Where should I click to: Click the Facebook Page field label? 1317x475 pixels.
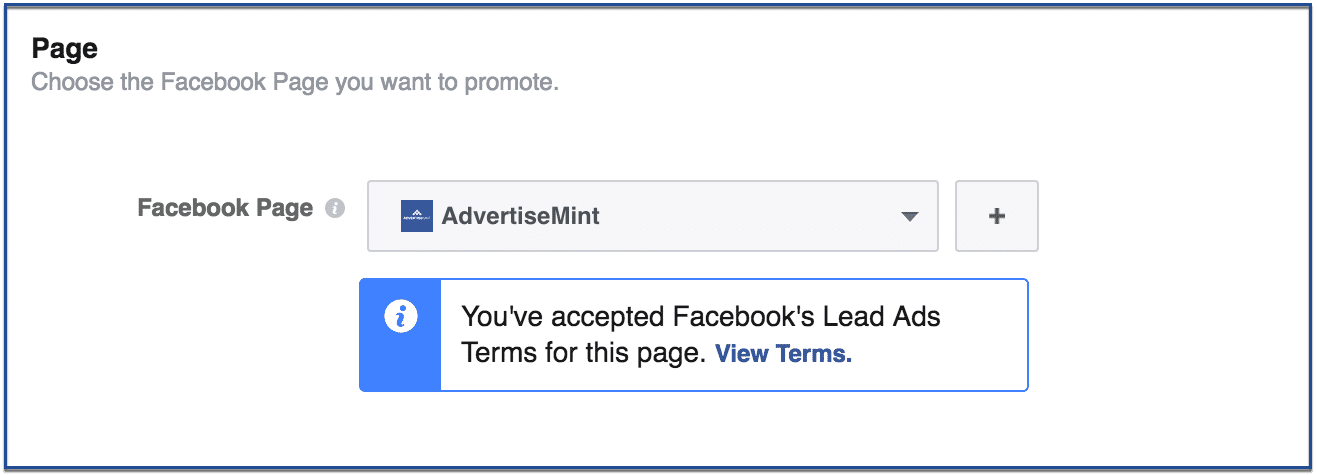[x=225, y=208]
